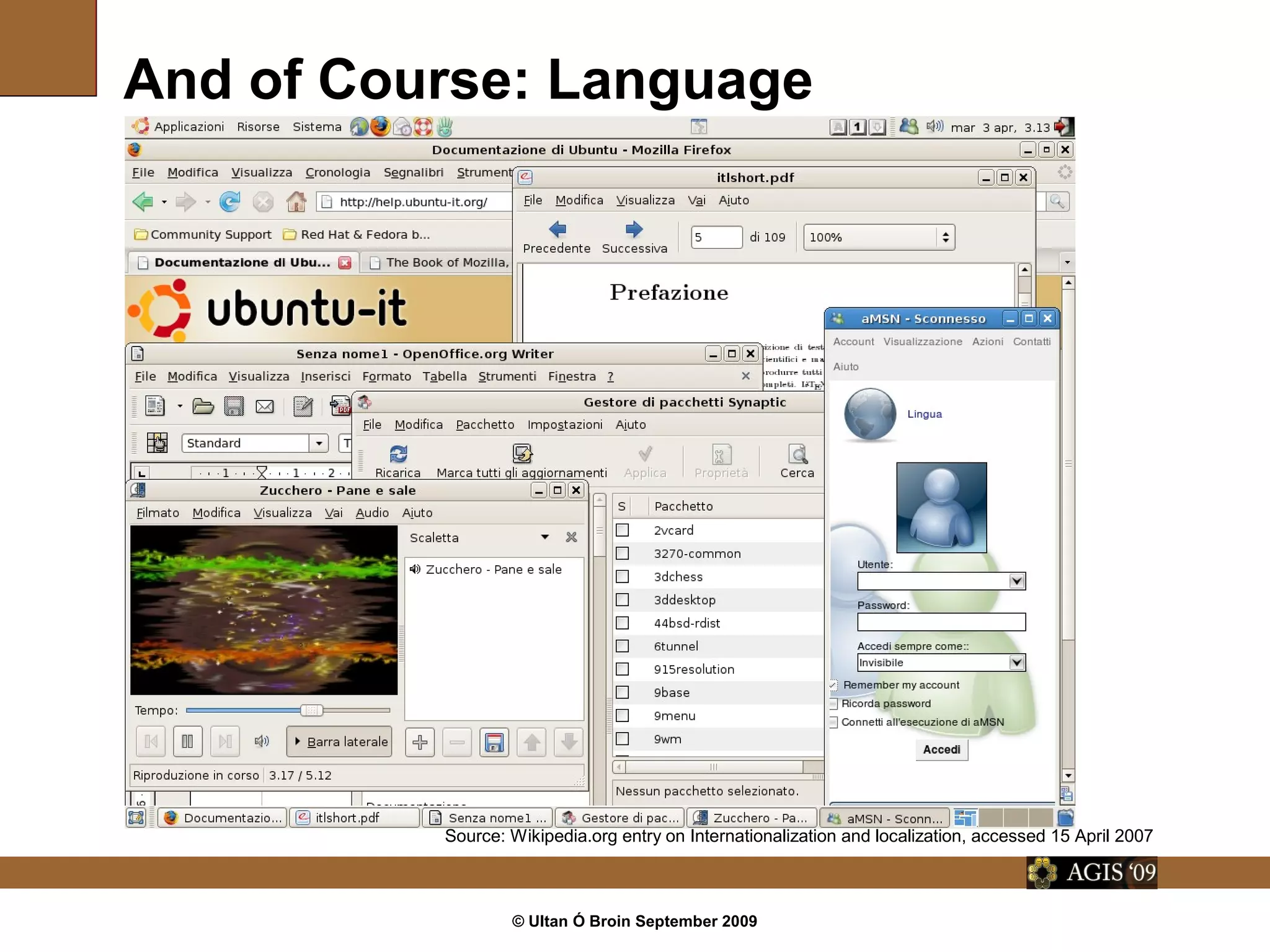Open Segnalibri menu in Firefox

[413, 173]
